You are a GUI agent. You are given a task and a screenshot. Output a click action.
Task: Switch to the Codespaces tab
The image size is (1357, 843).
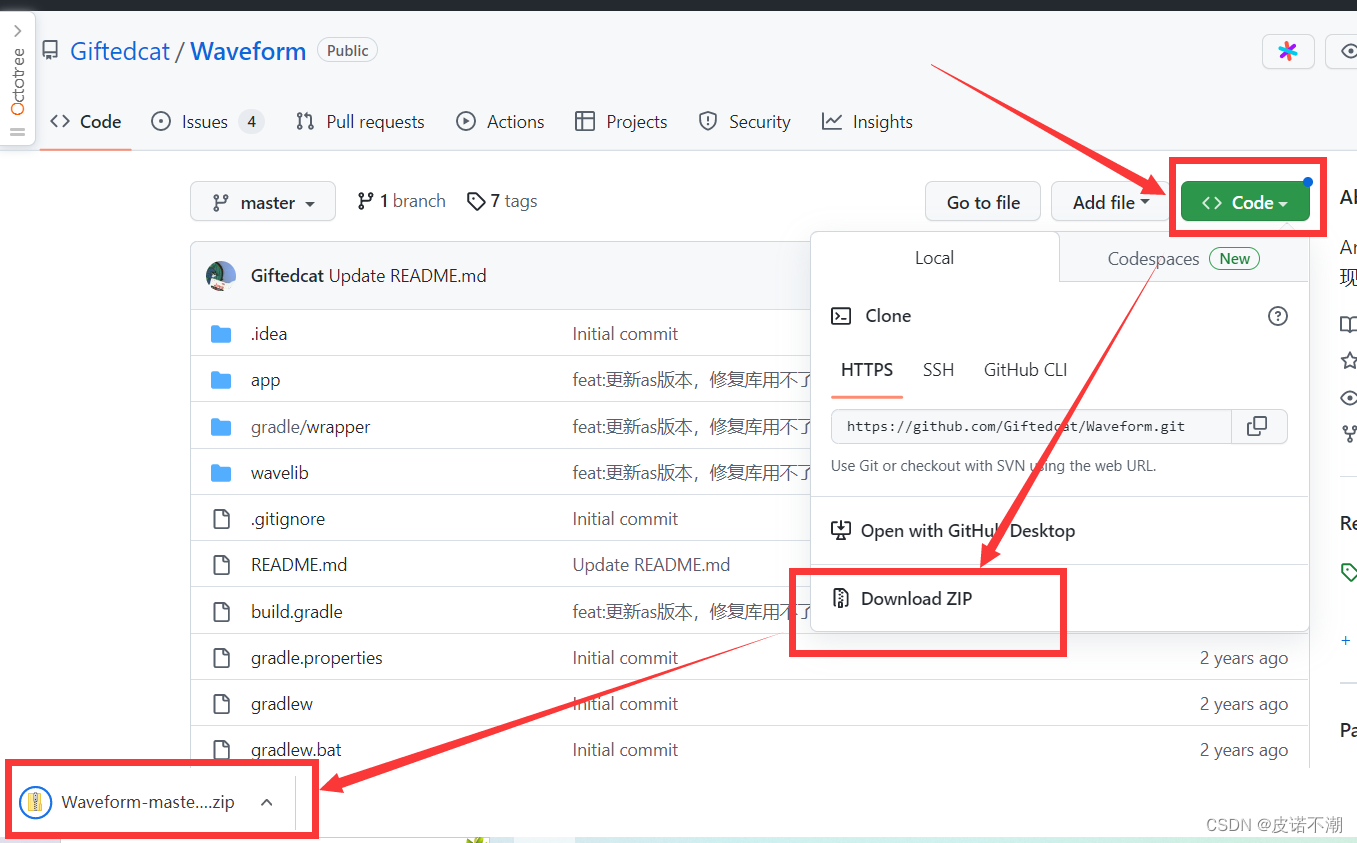tap(1184, 258)
